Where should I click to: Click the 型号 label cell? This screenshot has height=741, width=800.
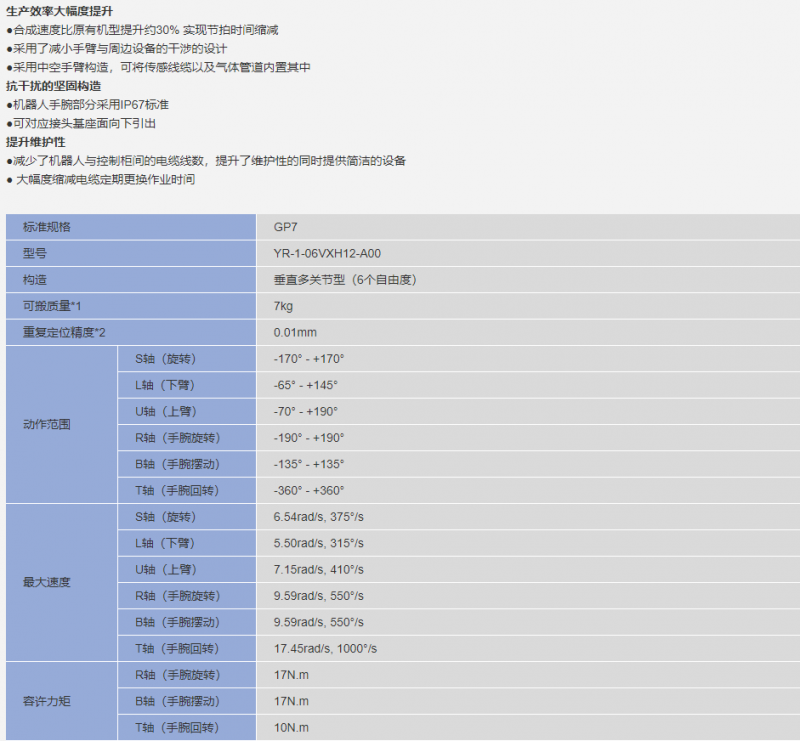(x=131, y=254)
